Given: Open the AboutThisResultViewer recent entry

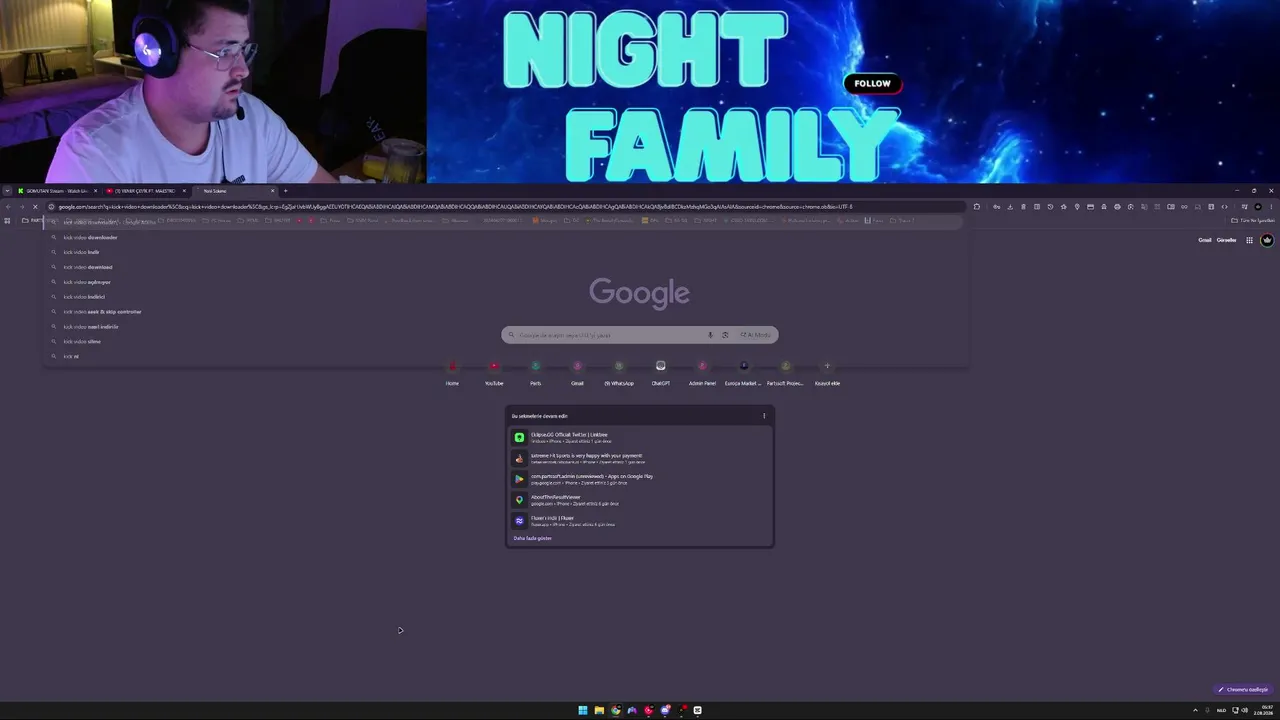Looking at the screenshot, I should [640, 500].
